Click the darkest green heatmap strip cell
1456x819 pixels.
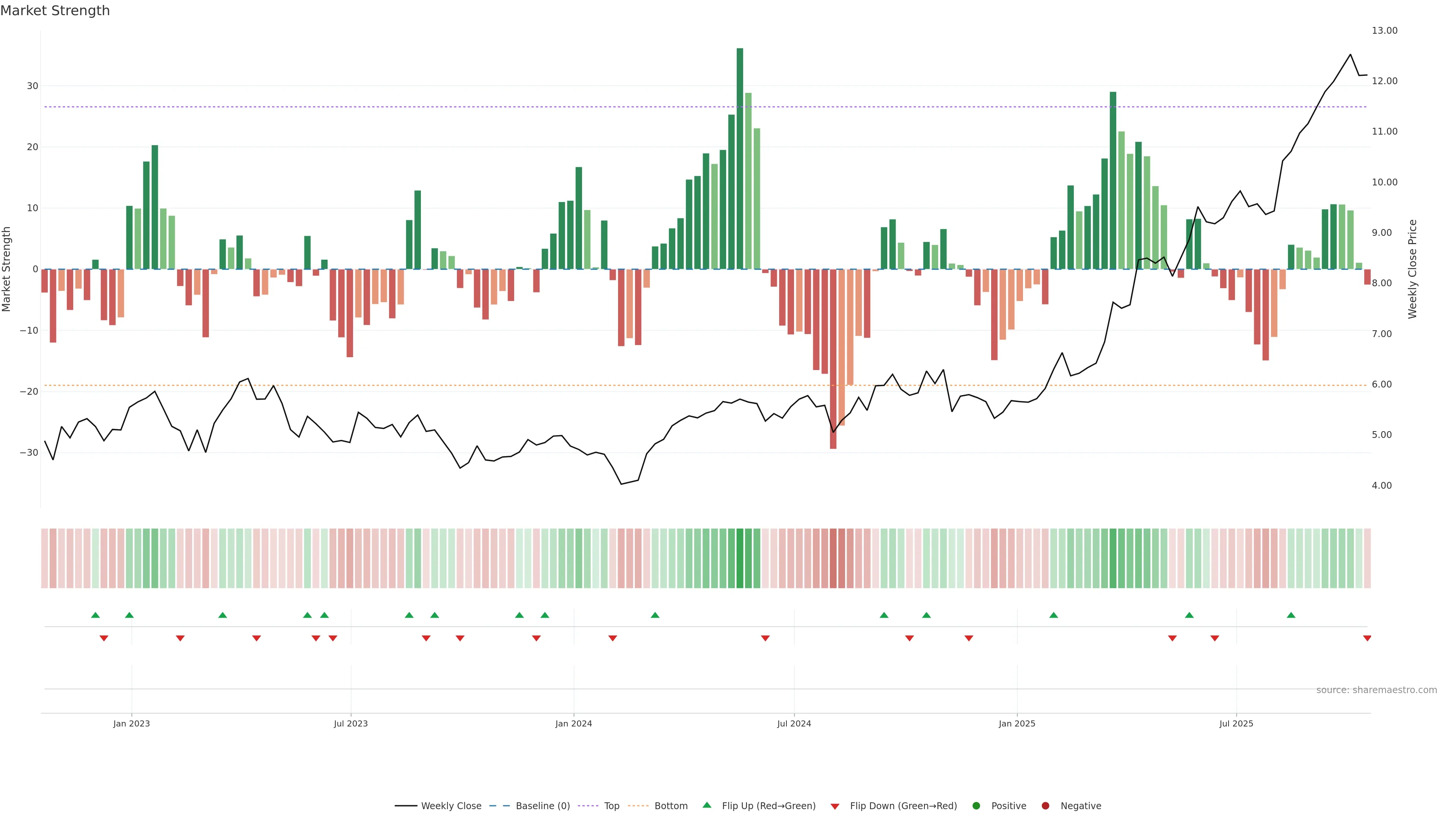pos(740,559)
